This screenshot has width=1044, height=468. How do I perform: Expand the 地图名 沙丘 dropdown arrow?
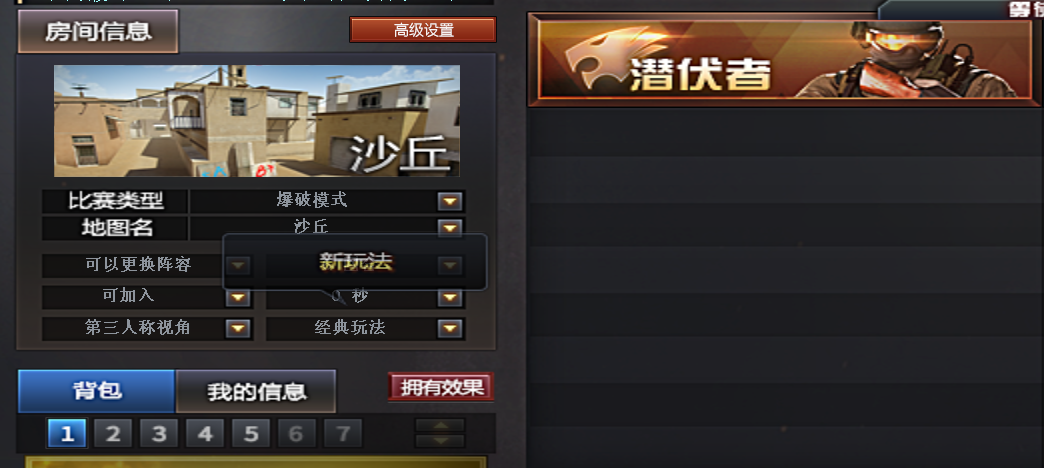coord(450,228)
